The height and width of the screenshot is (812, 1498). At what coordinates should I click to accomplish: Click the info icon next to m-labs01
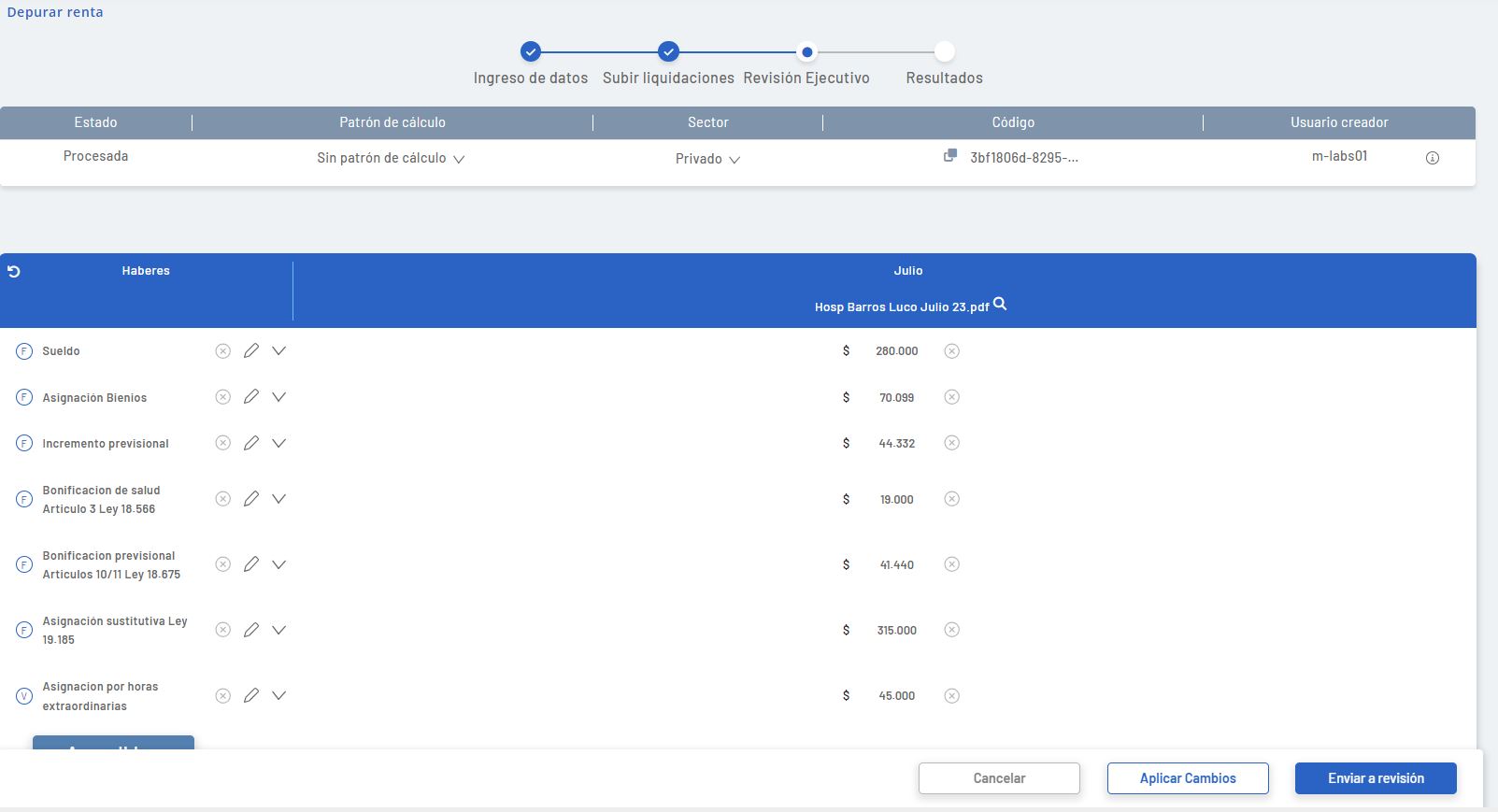1432,158
